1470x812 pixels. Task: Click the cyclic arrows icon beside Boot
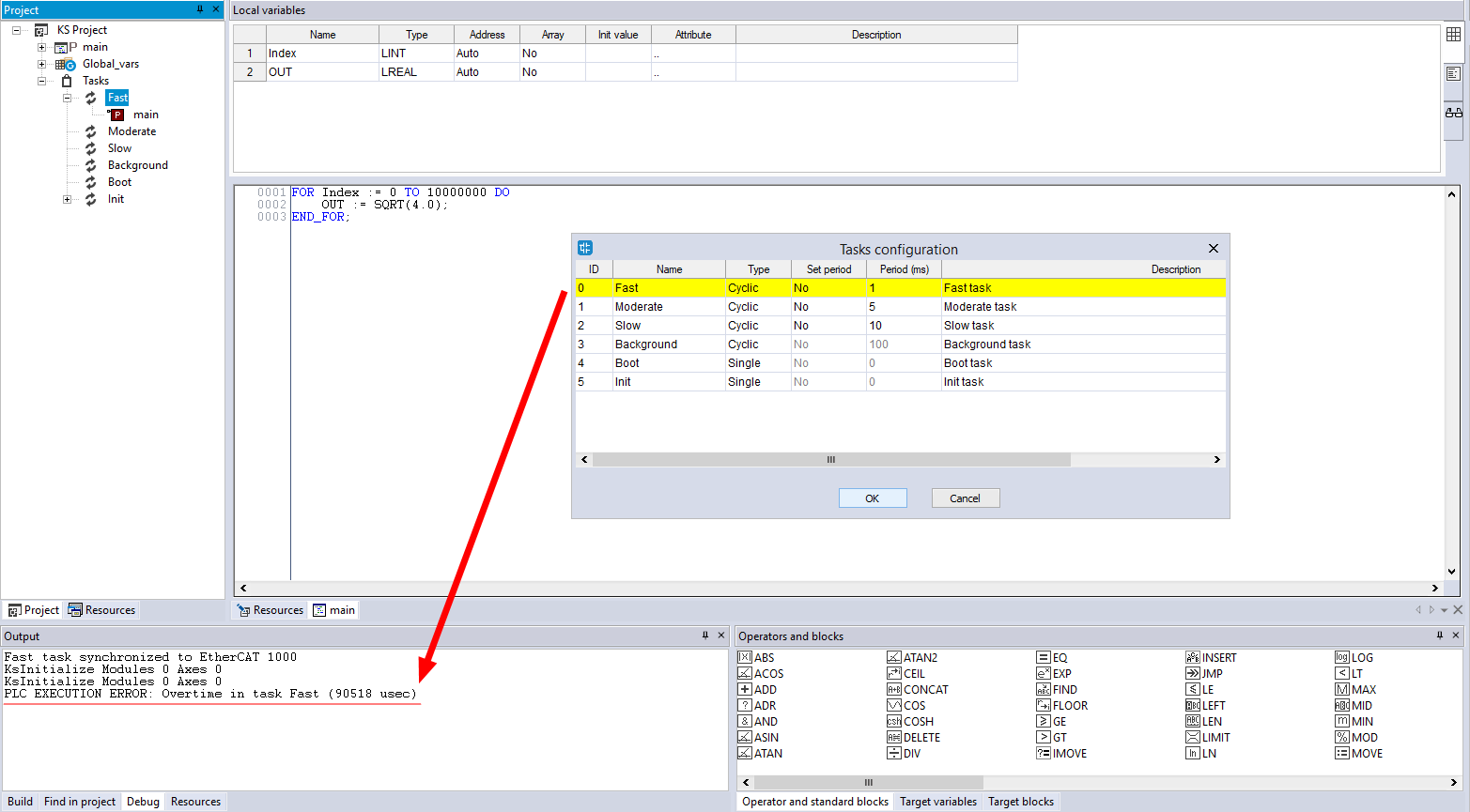click(91, 182)
